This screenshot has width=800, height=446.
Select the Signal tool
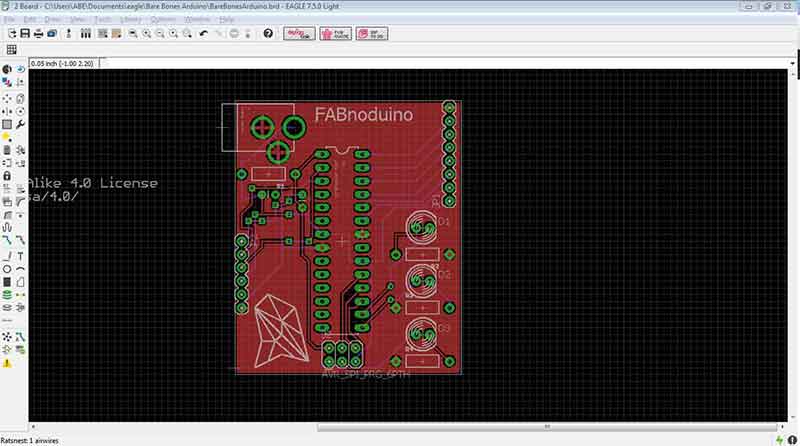click(x=20, y=294)
